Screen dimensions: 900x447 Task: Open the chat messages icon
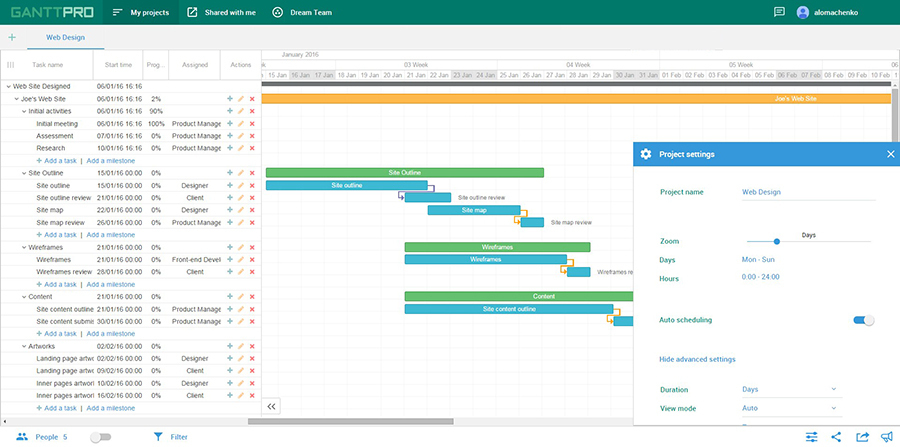(x=779, y=12)
